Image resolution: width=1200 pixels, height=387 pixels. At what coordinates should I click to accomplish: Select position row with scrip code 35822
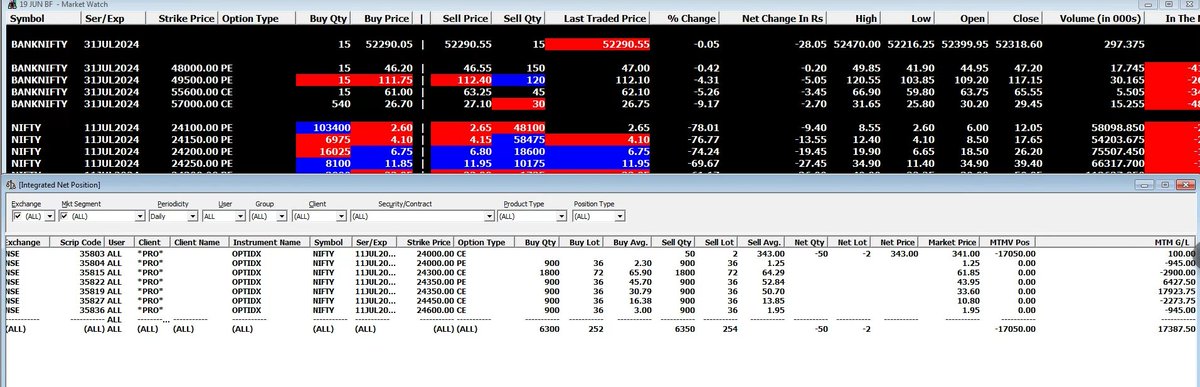(x=600, y=282)
